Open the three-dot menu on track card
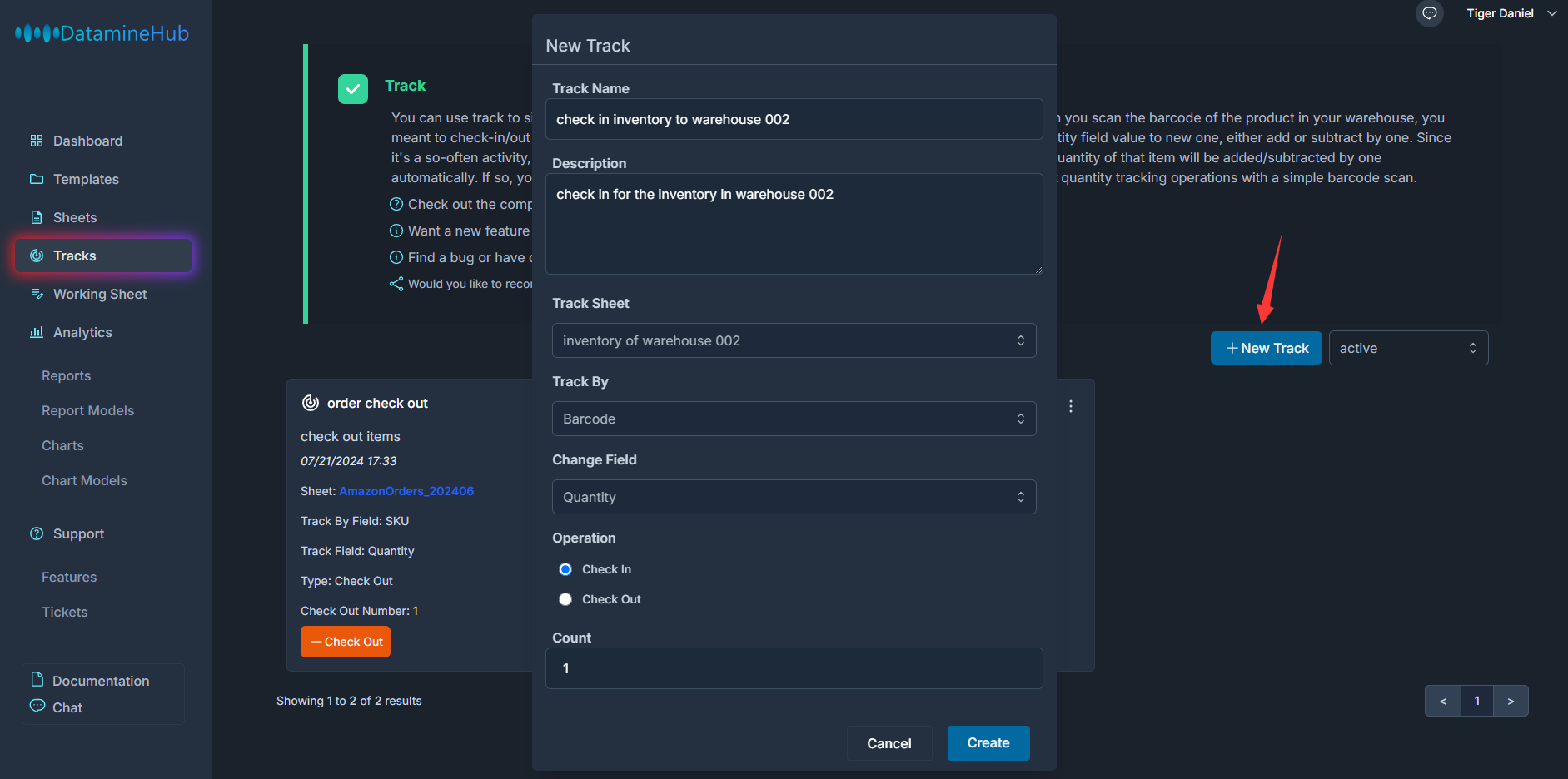The image size is (1568, 779). 1071,406
